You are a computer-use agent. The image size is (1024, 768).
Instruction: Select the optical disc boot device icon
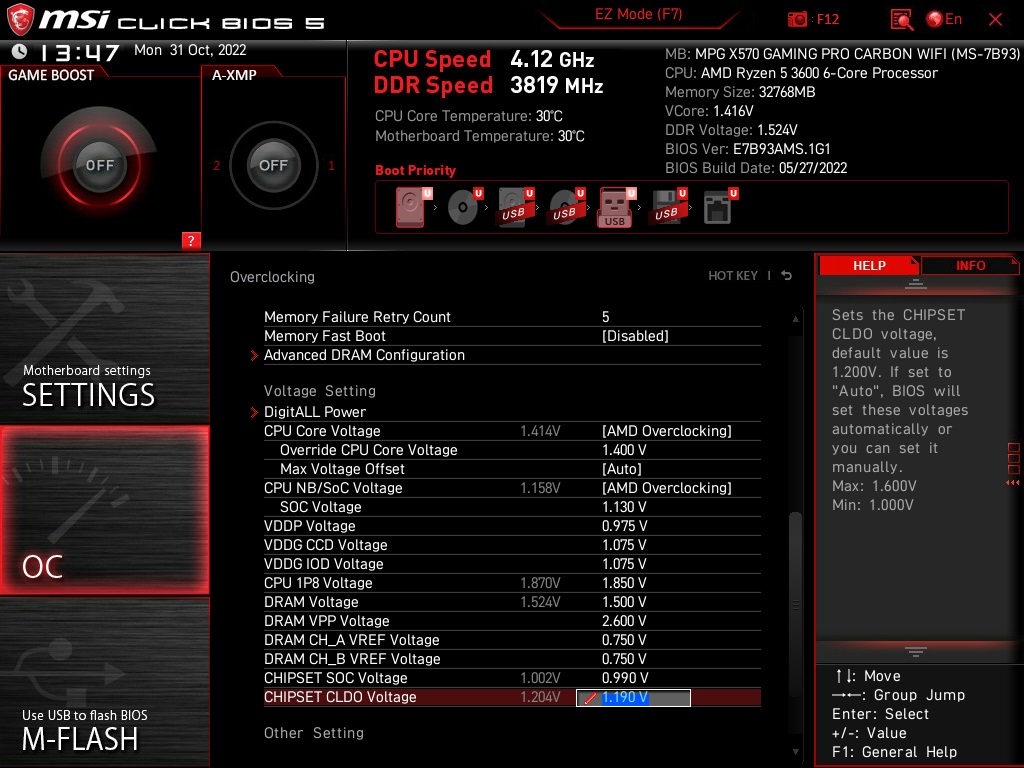465,207
